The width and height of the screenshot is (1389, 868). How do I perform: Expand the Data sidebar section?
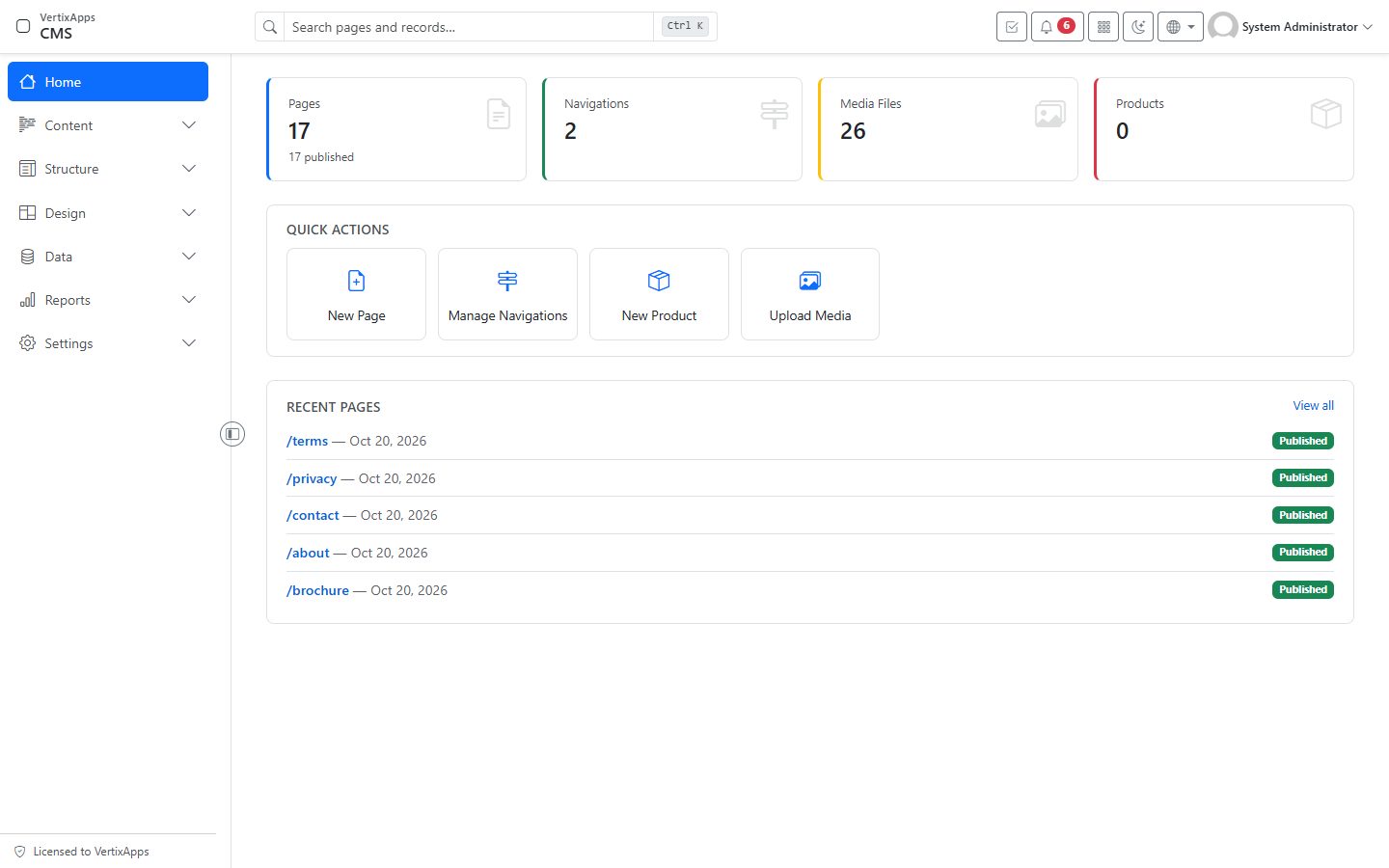coord(108,257)
